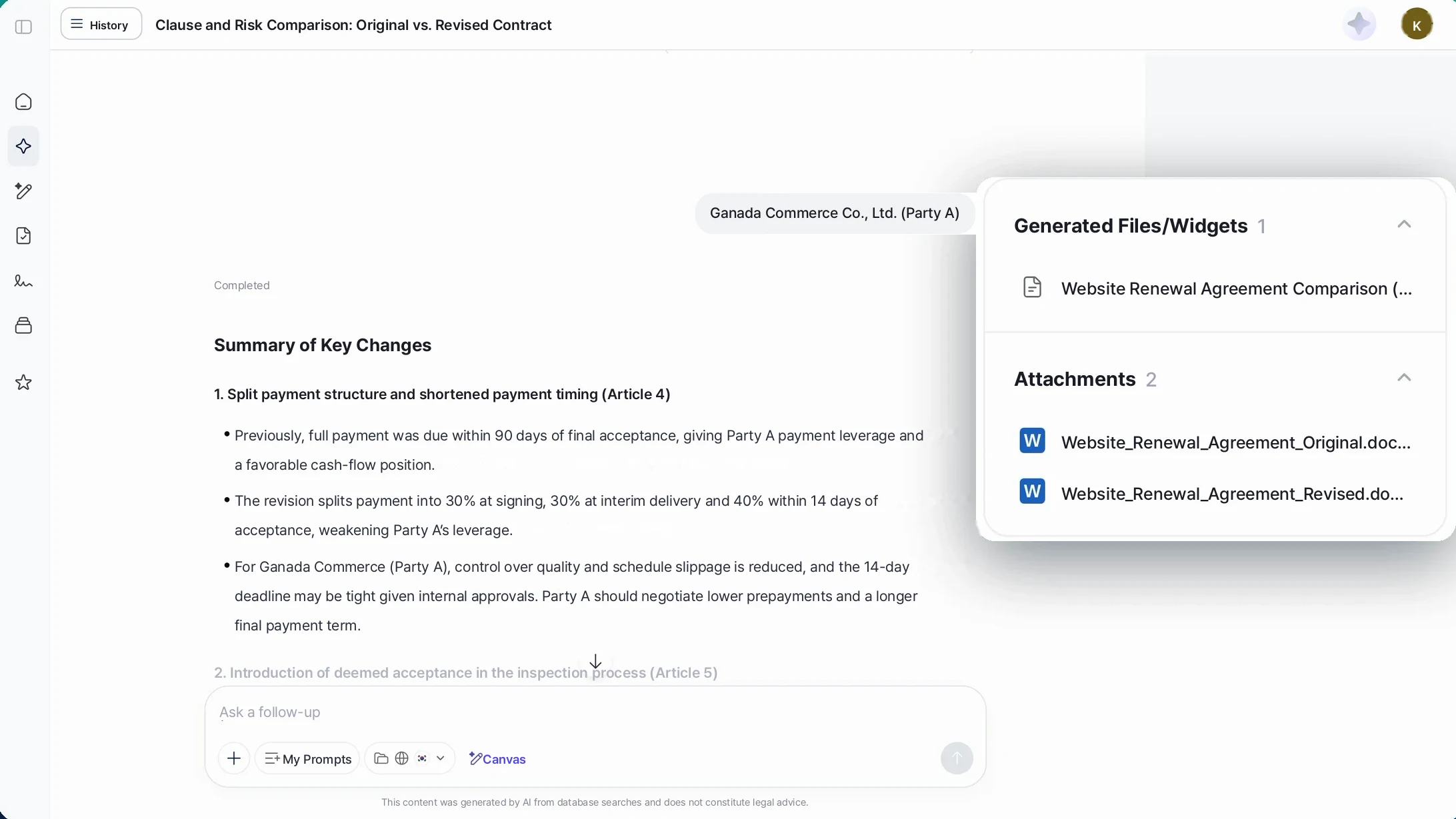This screenshot has height=819, width=1456.
Task: Select the Summary of Key Changes heading
Action: (x=323, y=345)
